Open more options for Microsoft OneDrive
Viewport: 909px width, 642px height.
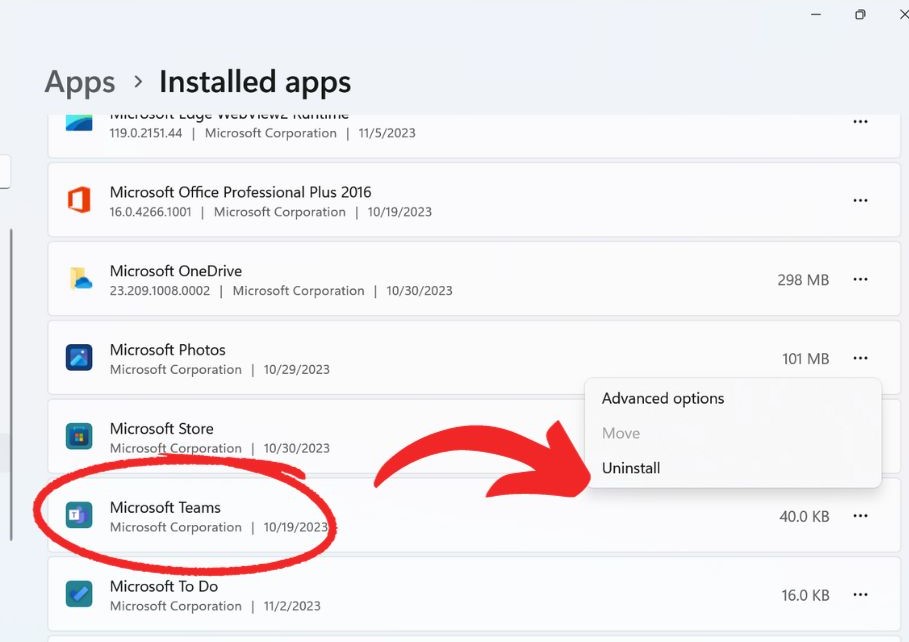860,280
